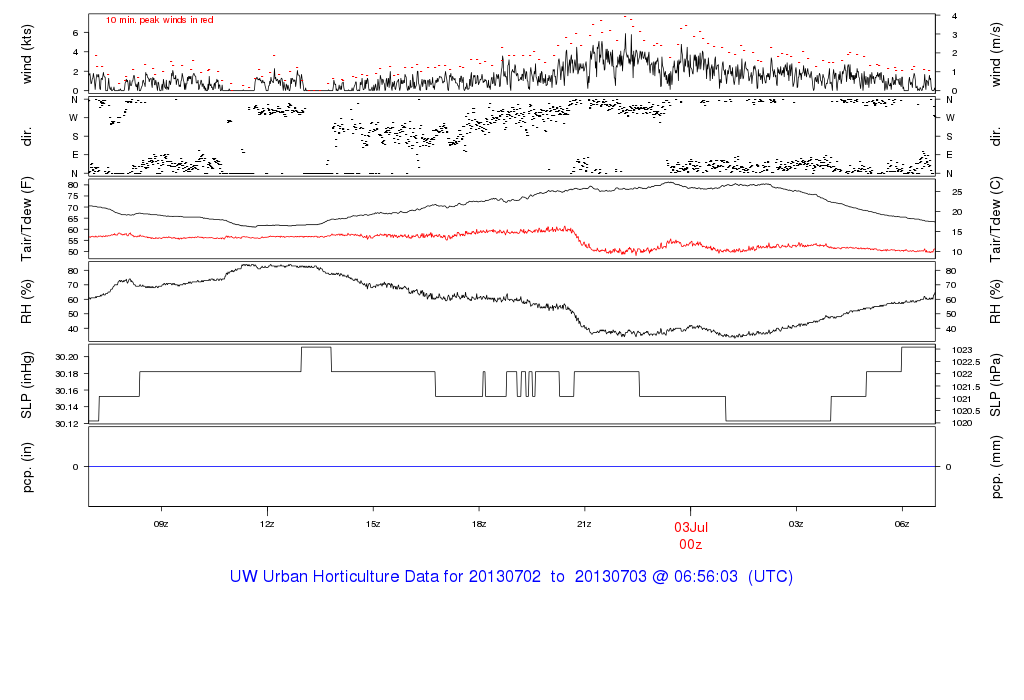Select the '09z' time axis label
This screenshot has height=700, width=1024.
click(161, 524)
